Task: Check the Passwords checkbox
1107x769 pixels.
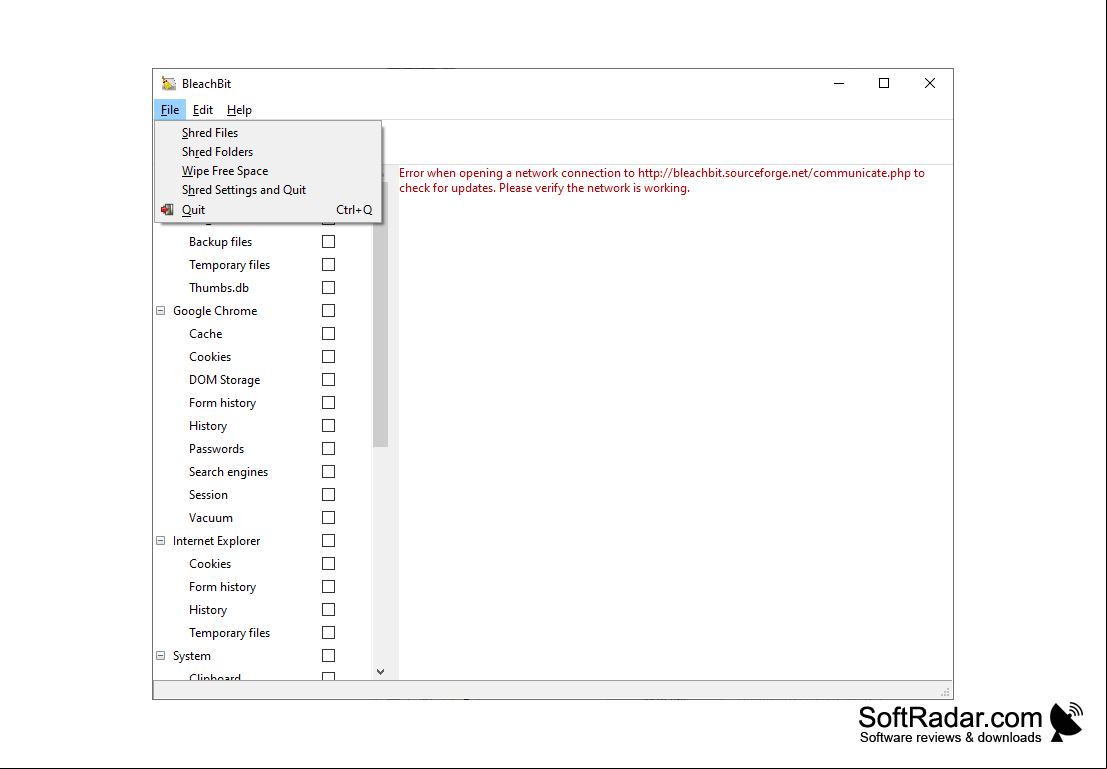Action: (328, 448)
